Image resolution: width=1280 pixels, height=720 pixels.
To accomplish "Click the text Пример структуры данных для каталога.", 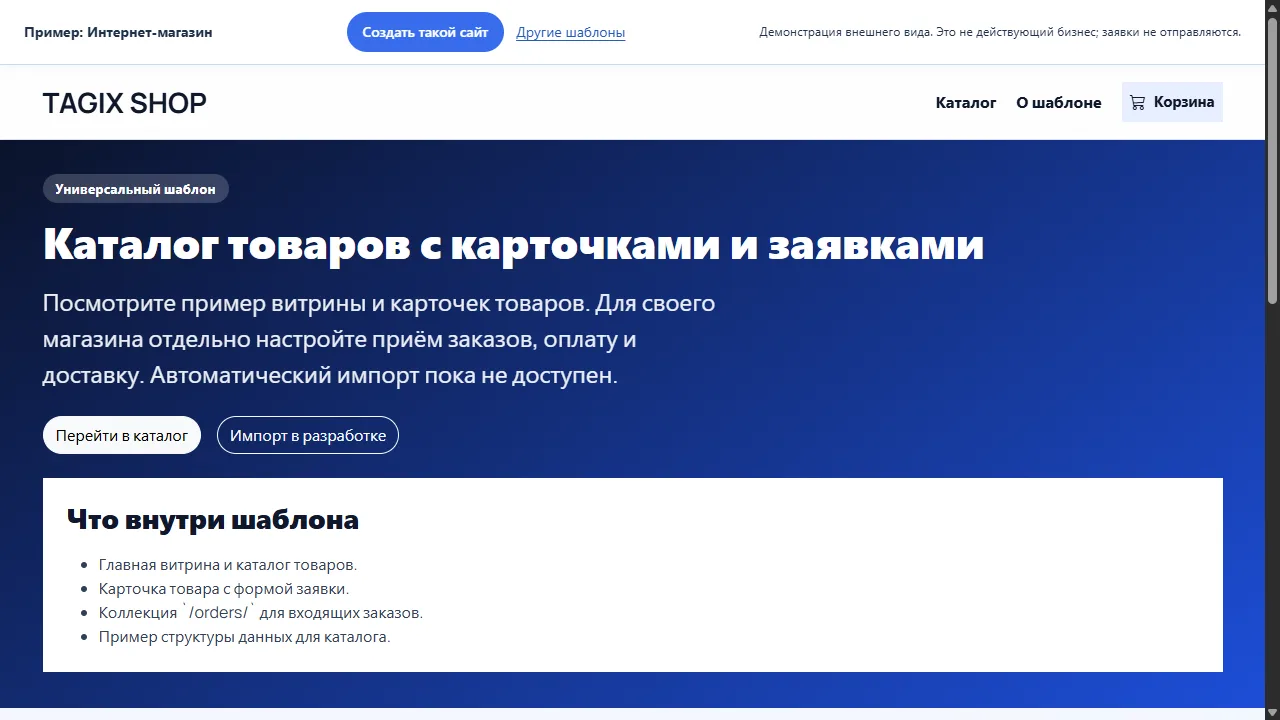I will click(245, 637).
